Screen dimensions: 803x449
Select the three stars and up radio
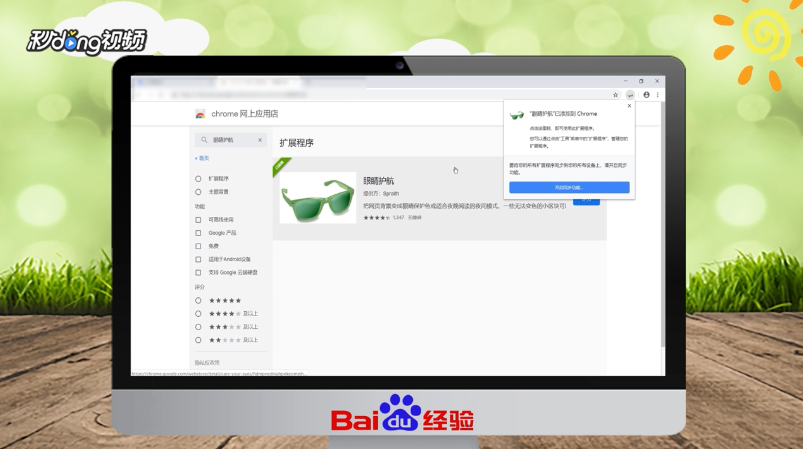click(x=198, y=327)
